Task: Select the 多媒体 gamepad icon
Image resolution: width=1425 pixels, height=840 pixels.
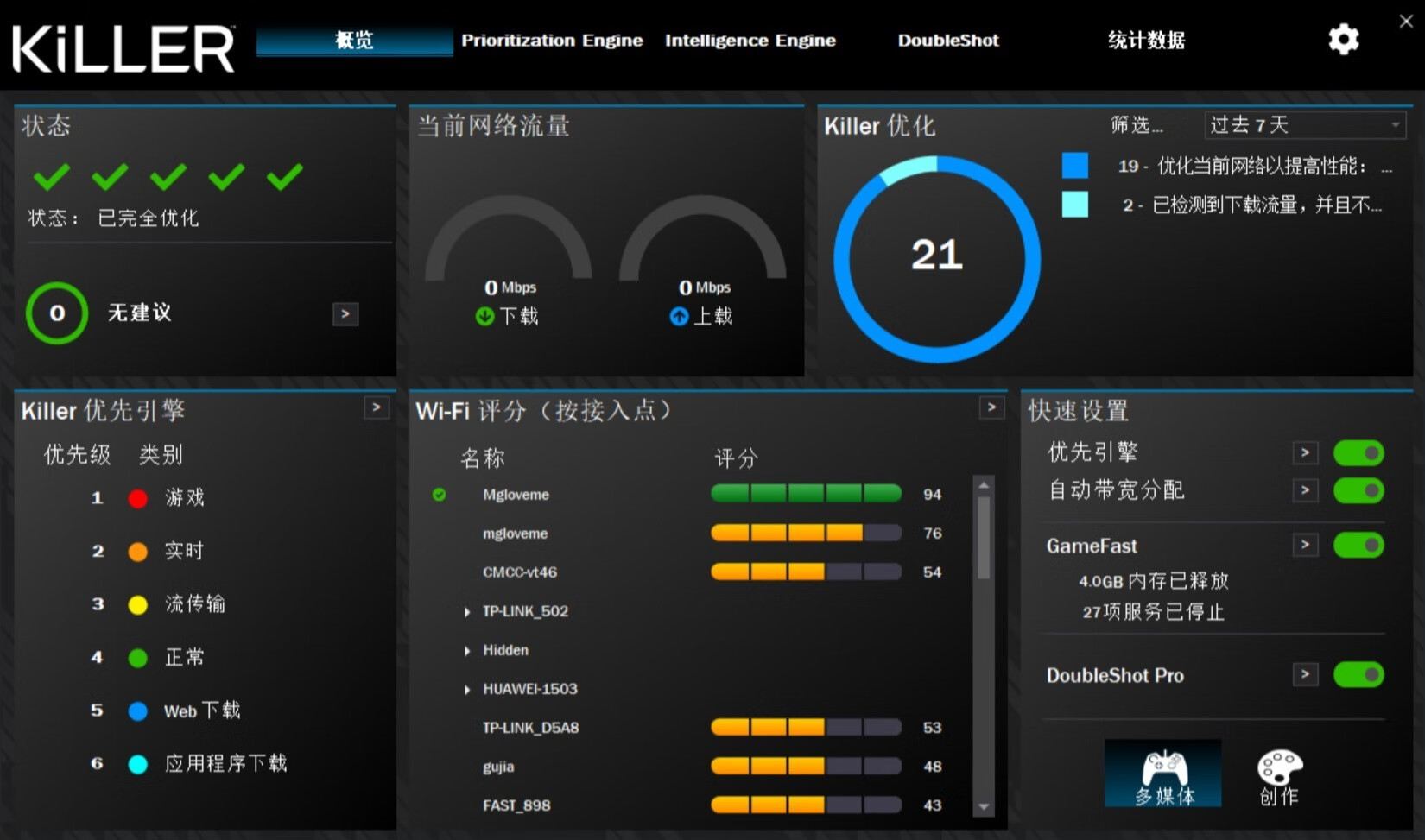Action: 1162,768
